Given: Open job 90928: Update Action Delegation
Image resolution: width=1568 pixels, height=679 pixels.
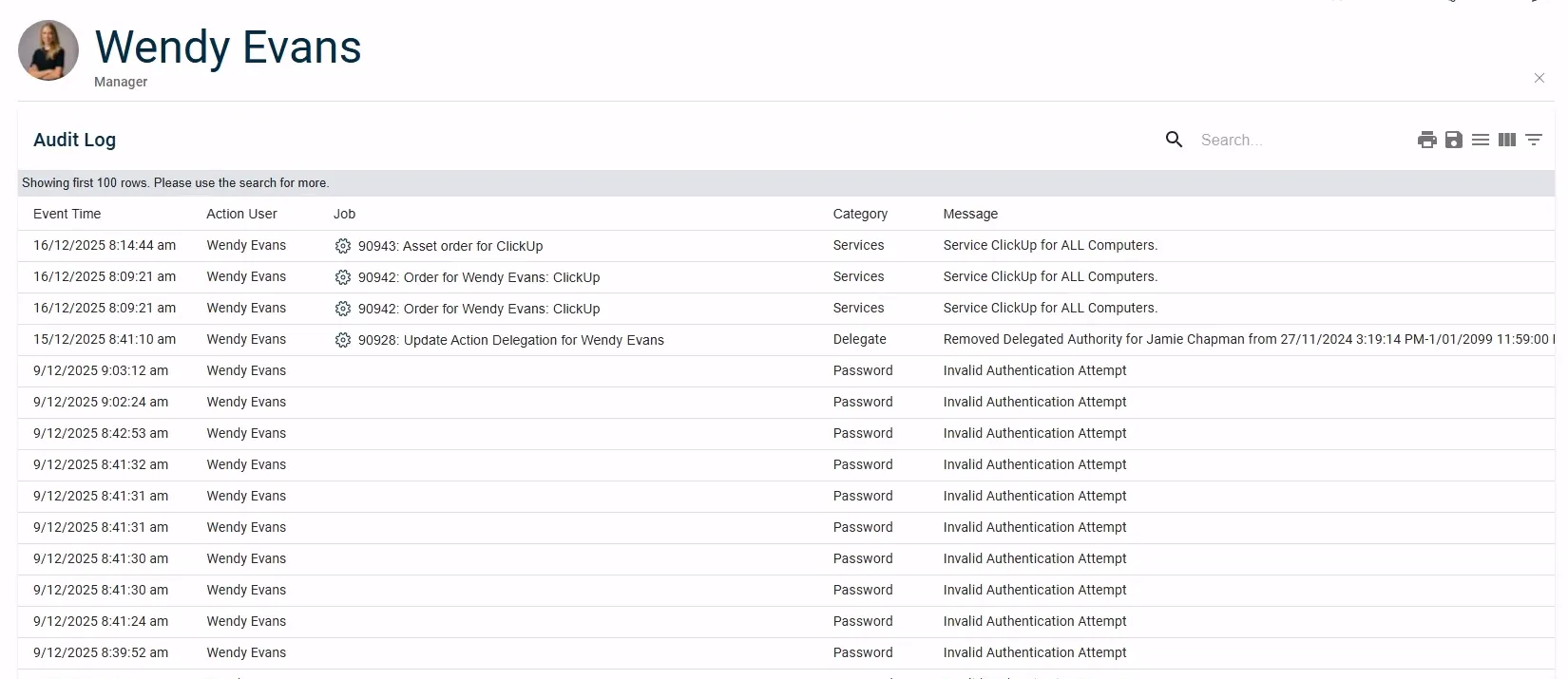Looking at the screenshot, I should coord(511,340).
